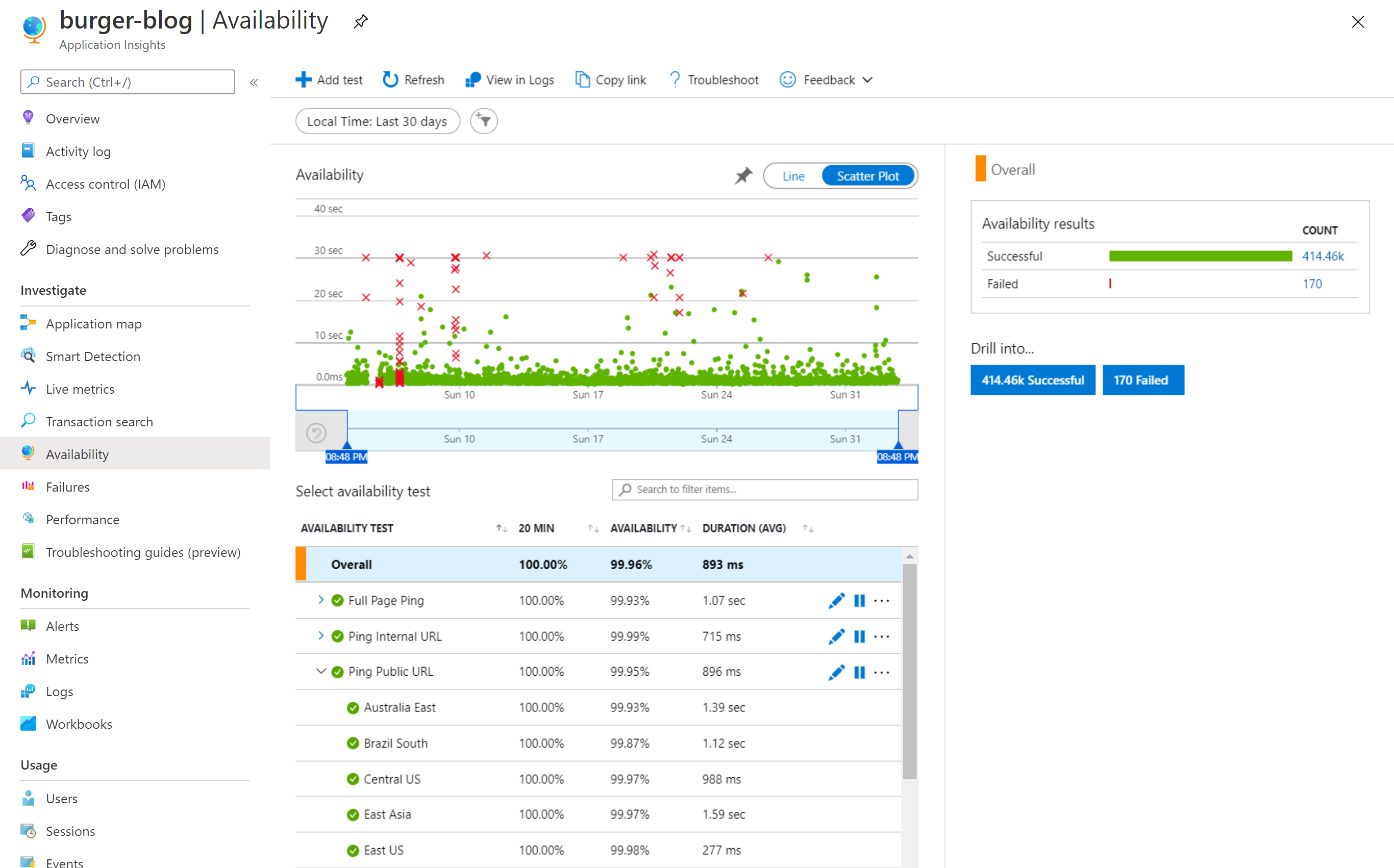Screen dimensions: 1394x868
Task: Click the Add test icon button
Action: coord(303,80)
